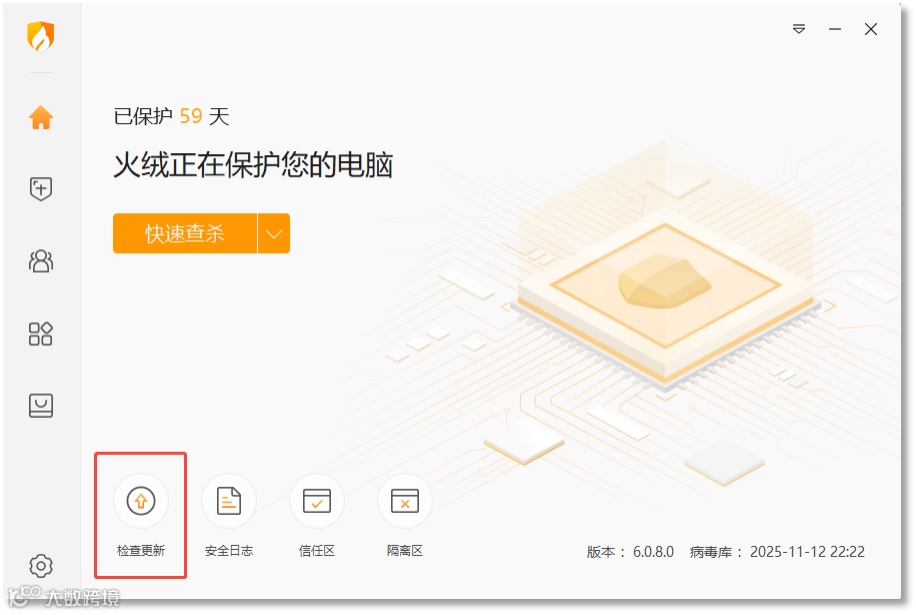
Task: Expand the scan type dropdown arrow
Action: coord(274,234)
